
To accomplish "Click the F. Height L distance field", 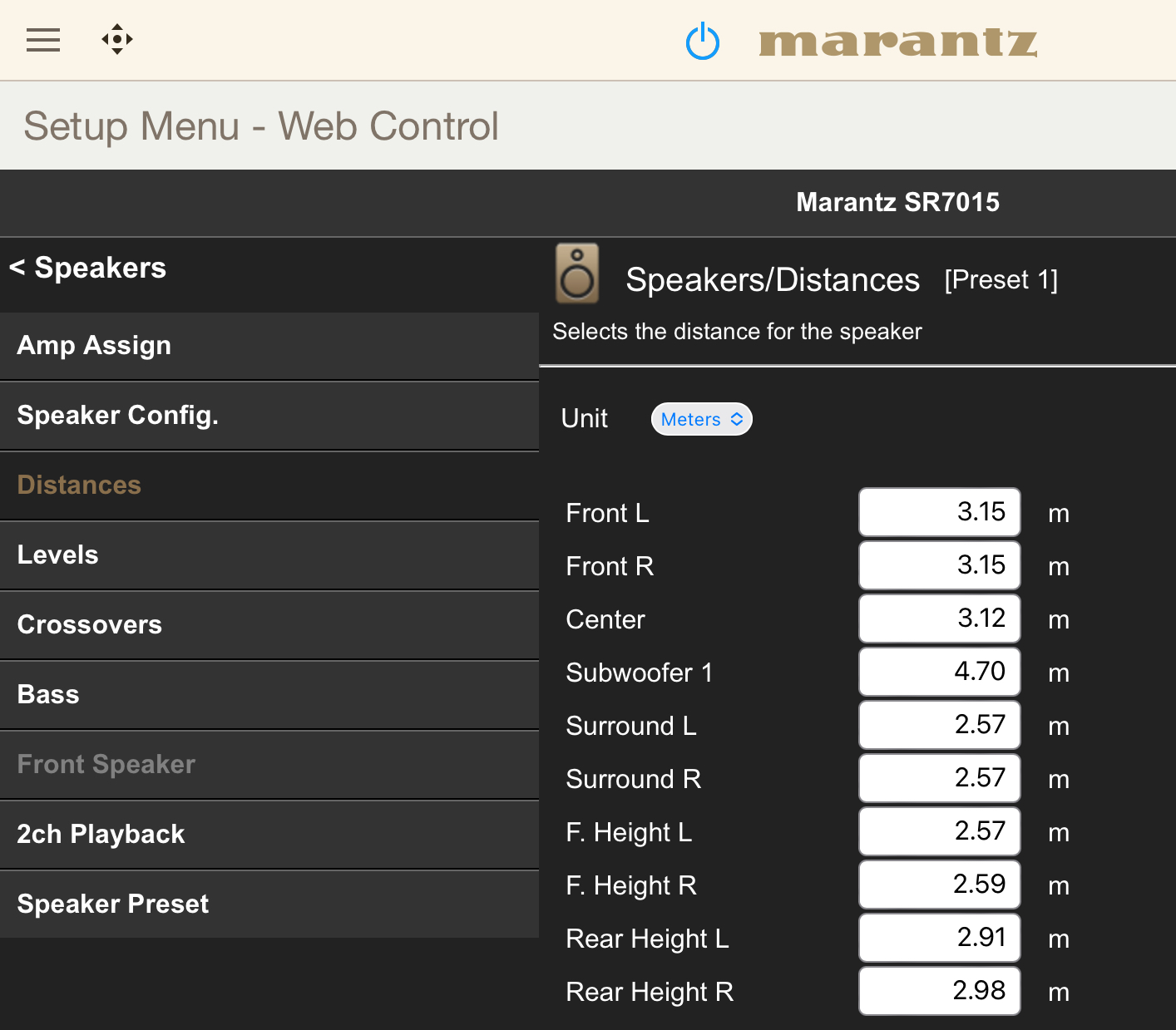I will coord(940,831).
